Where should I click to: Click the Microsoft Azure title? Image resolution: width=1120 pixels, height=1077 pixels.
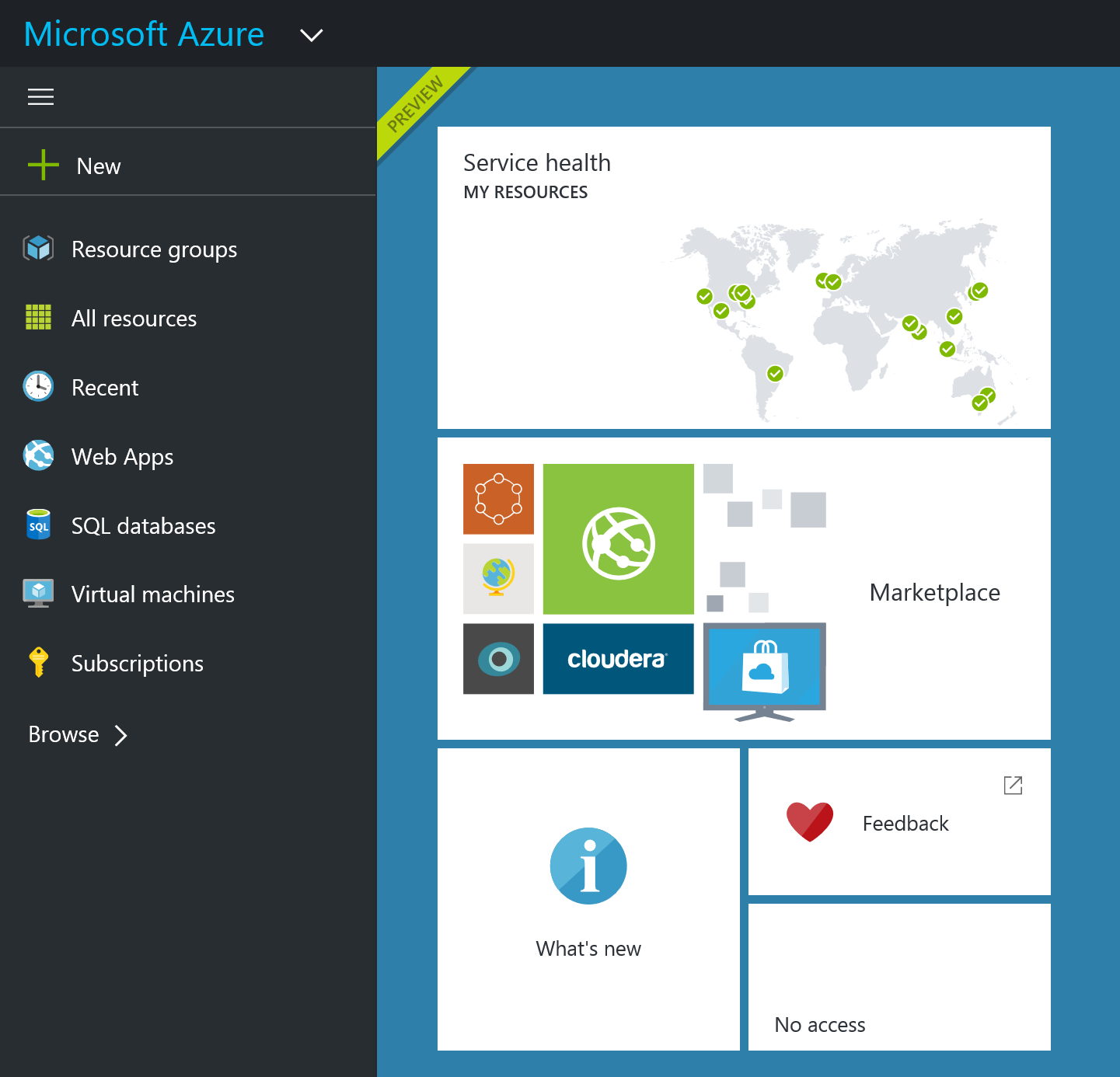(144, 34)
